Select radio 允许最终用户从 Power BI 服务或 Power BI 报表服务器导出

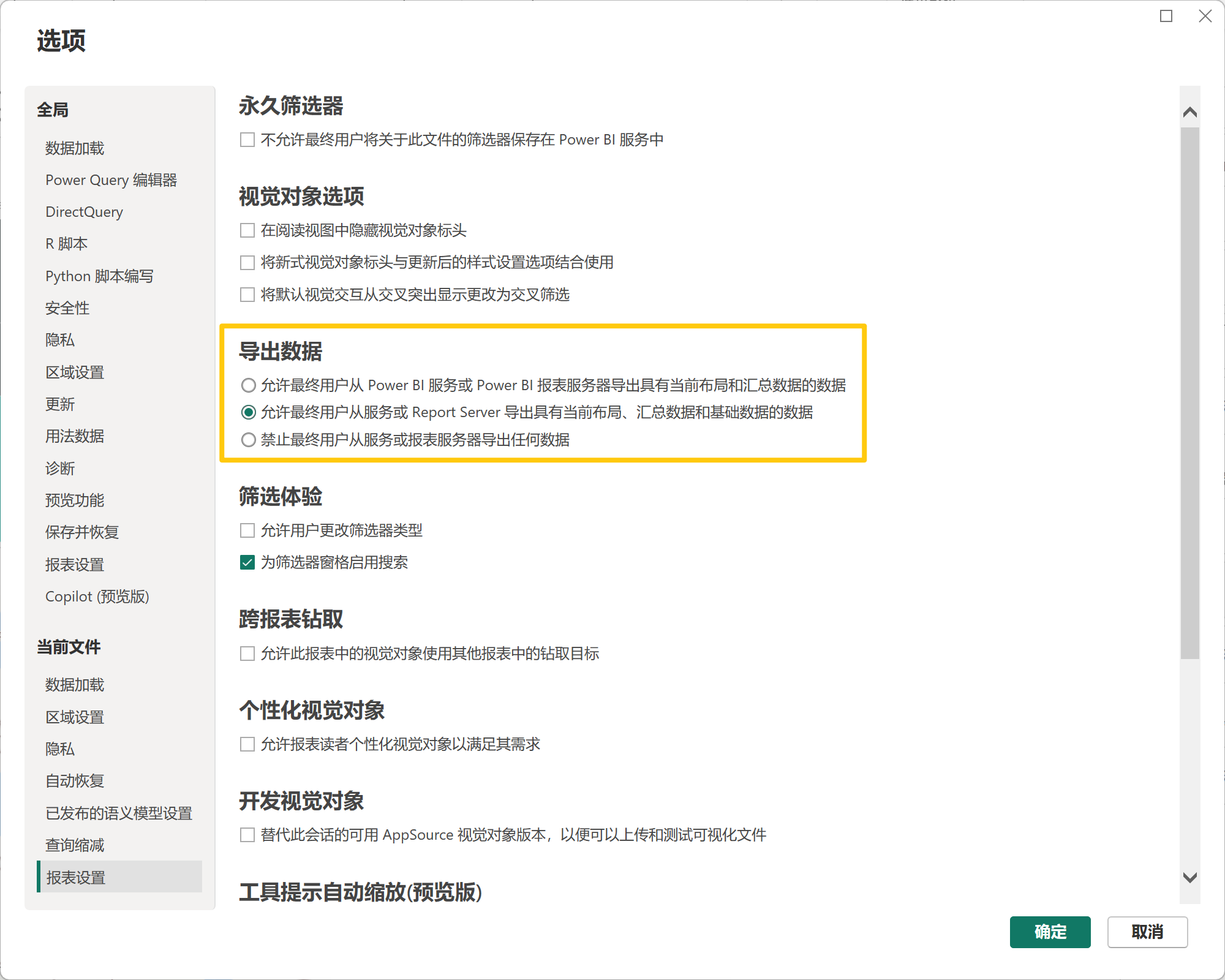click(x=248, y=385)
